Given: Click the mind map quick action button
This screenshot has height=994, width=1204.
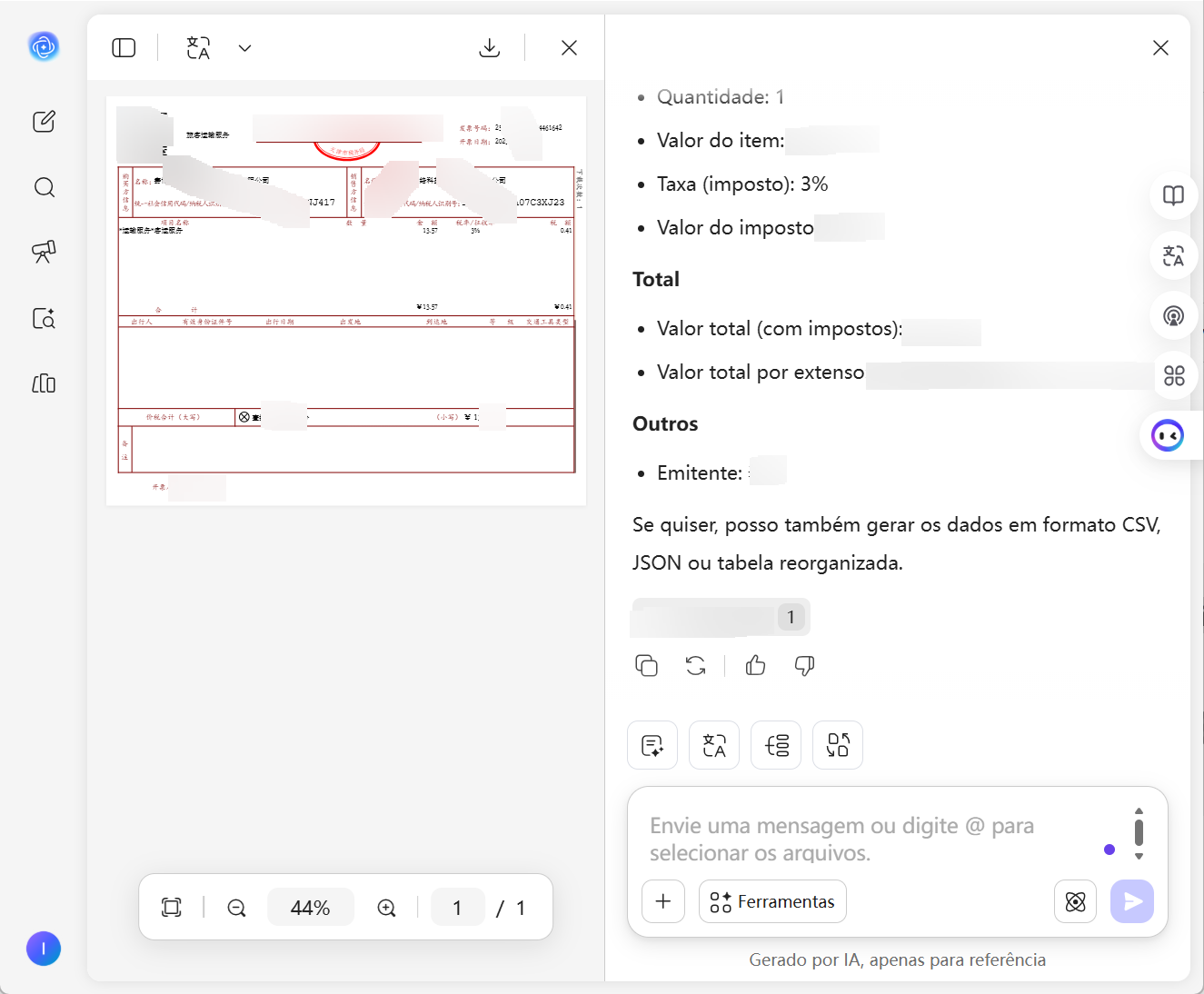Looking at the screenshot, I should [776, 746].
